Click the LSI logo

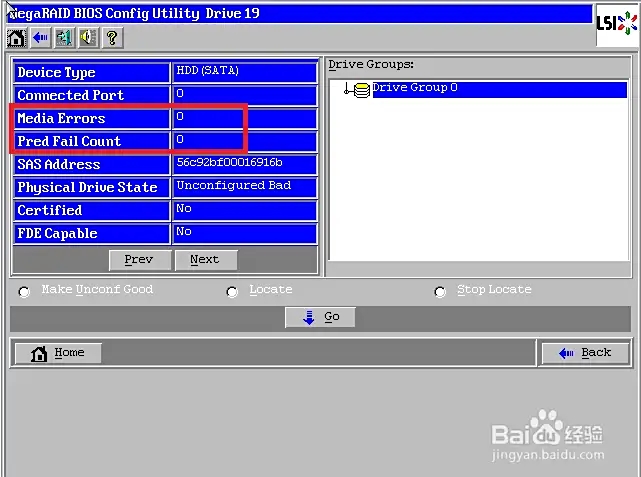click(x=617, y=24)
